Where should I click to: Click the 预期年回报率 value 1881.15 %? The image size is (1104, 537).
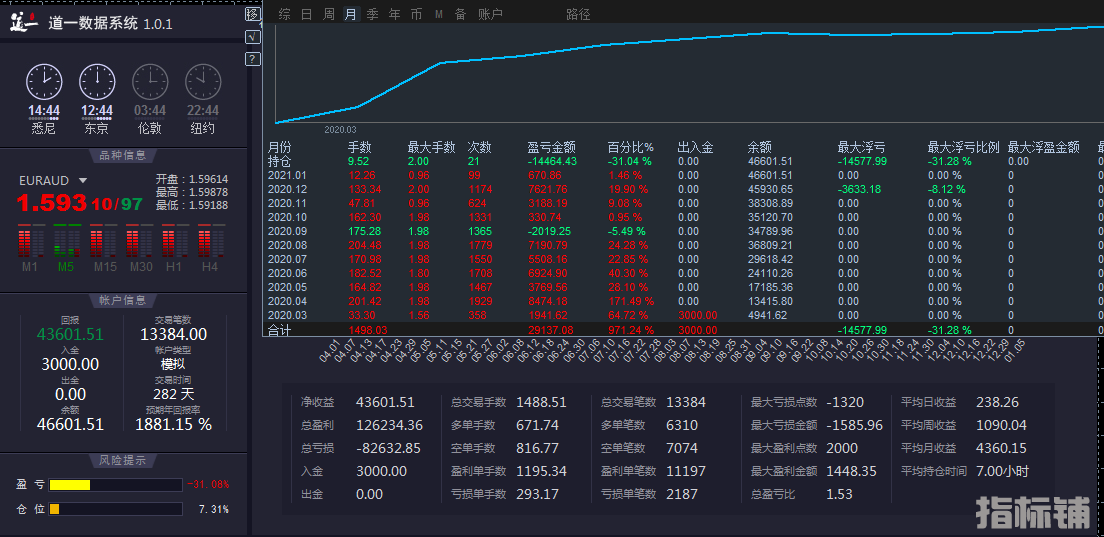click(x=174, y=424)
